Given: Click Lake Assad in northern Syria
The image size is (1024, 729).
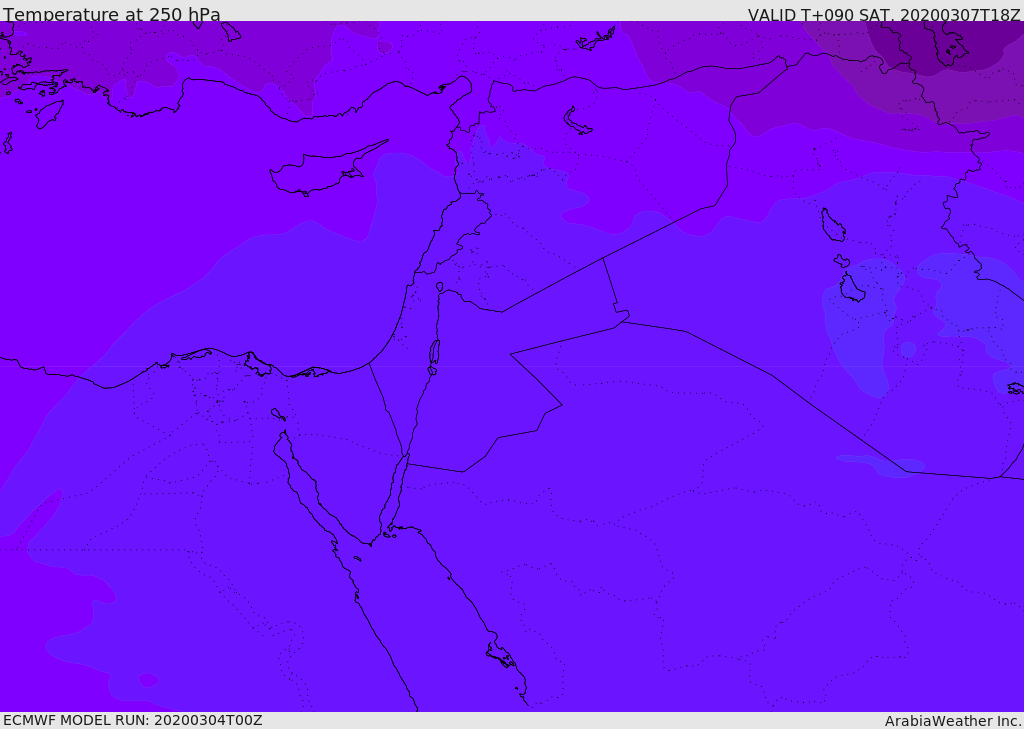Looking at the screenshot, I should tap(578, 121).
